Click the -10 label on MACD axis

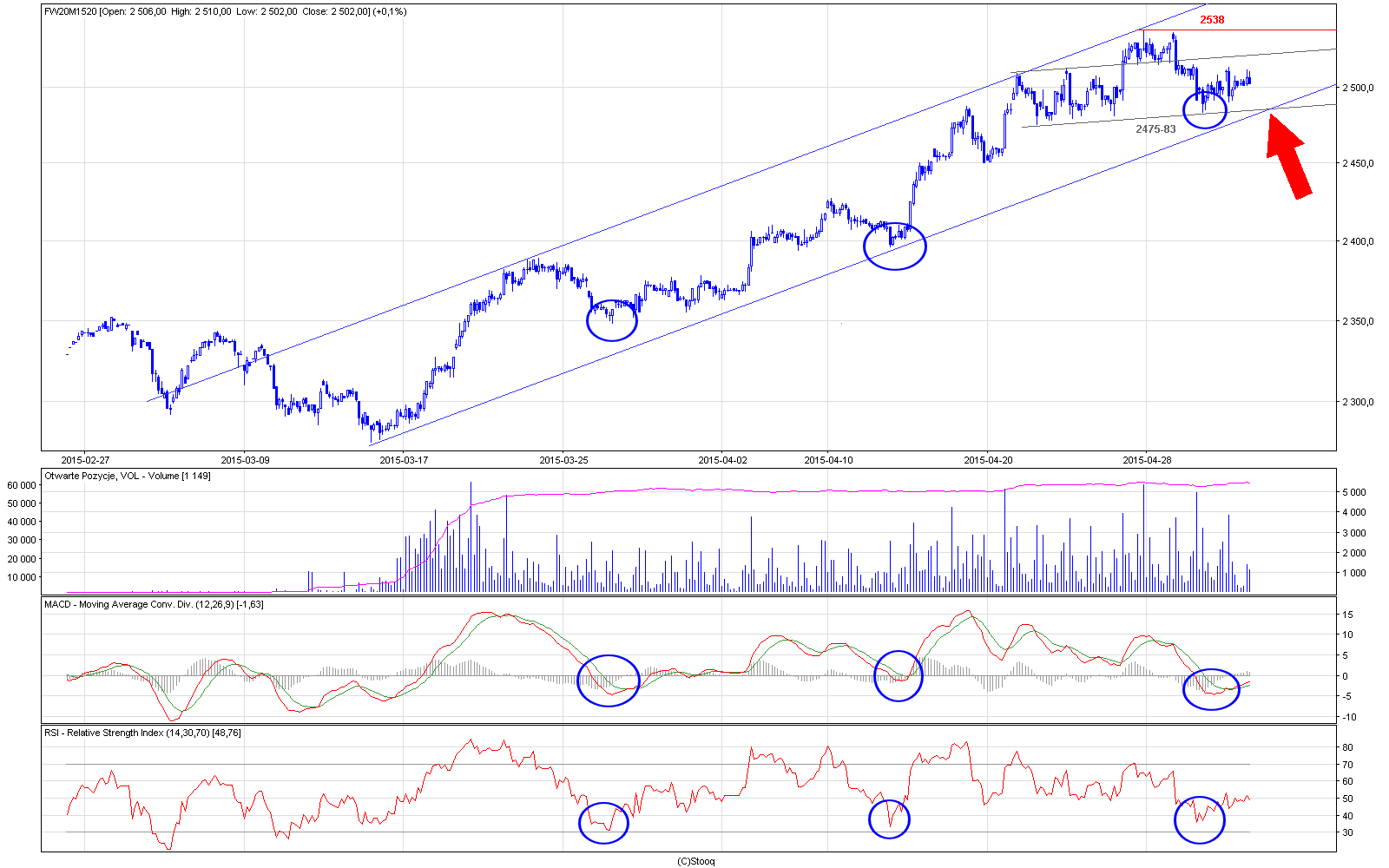pos(1349,717)
